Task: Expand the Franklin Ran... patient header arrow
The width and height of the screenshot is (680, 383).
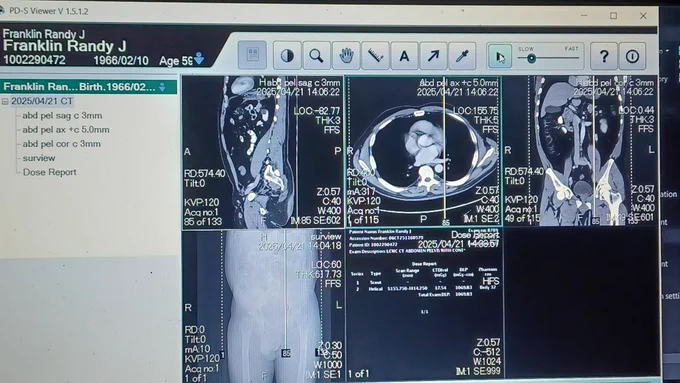Action: [162, 87]
